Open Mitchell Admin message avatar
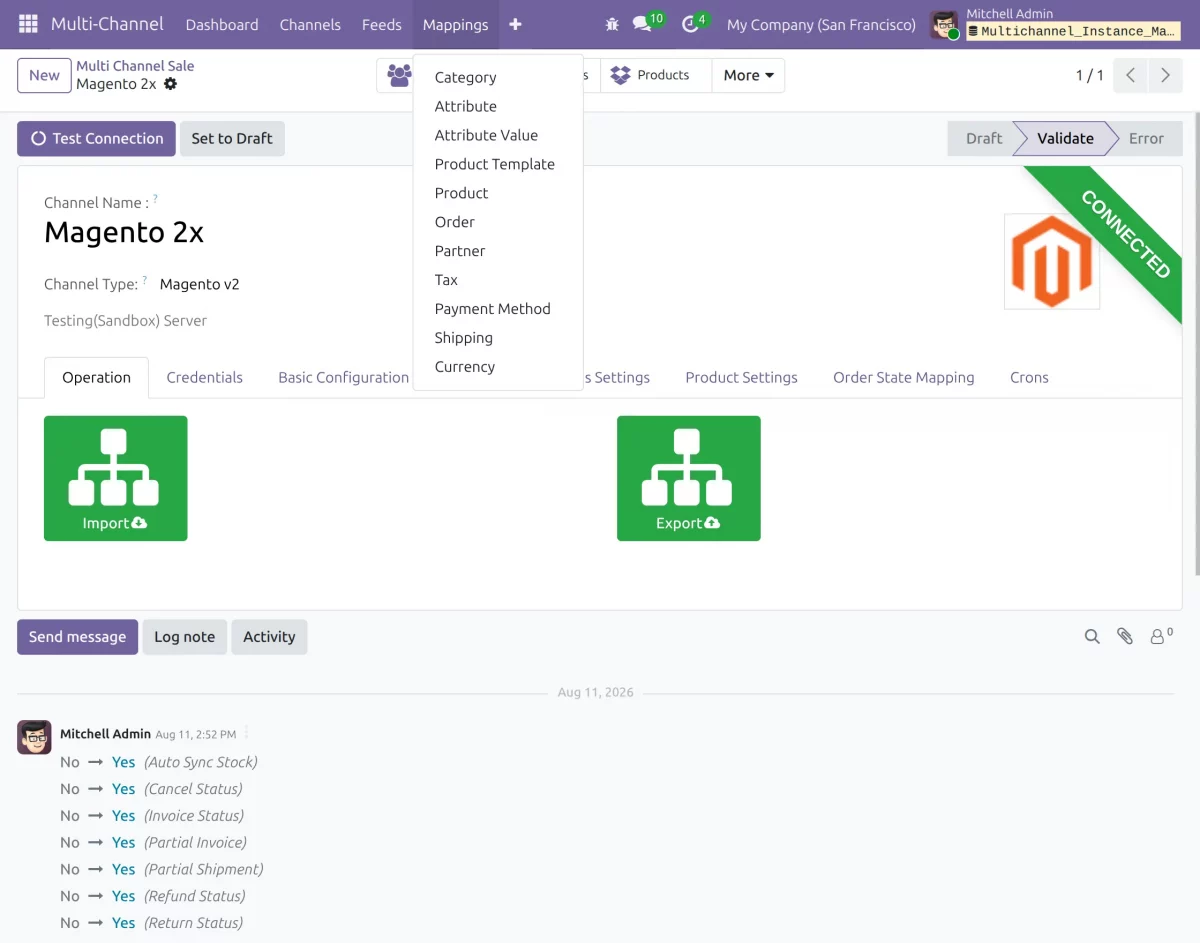Screen dimensions: 1200x943 pos(34,737)
